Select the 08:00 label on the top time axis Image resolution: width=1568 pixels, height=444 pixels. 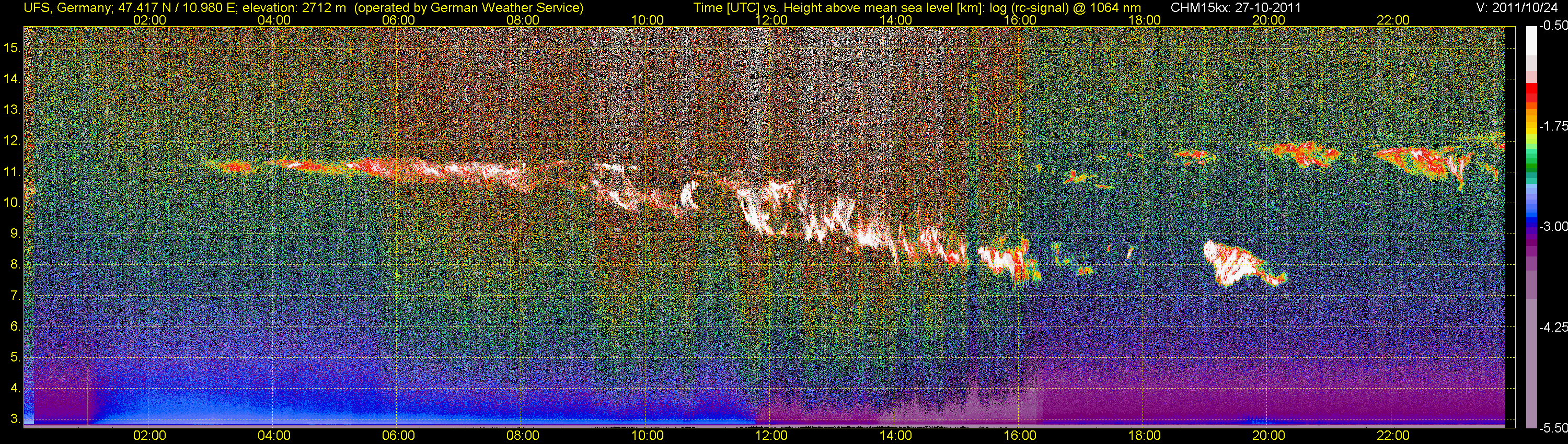523,20
